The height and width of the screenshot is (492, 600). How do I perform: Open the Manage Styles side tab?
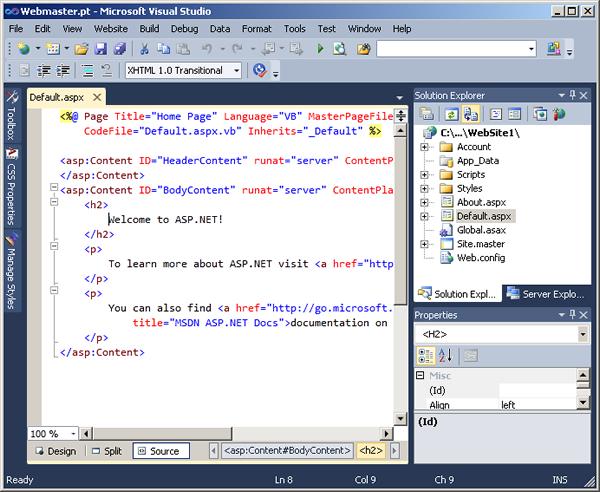coord(11,270)
